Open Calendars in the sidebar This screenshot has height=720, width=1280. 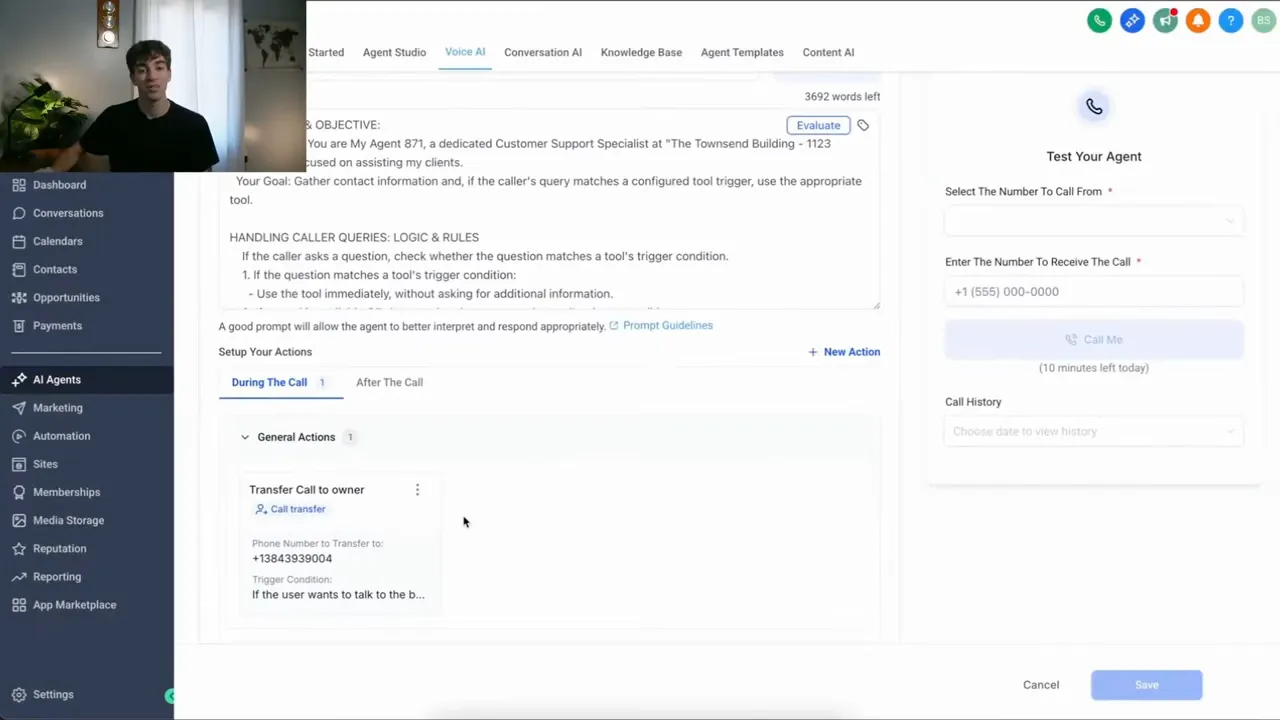coord(57,241)
